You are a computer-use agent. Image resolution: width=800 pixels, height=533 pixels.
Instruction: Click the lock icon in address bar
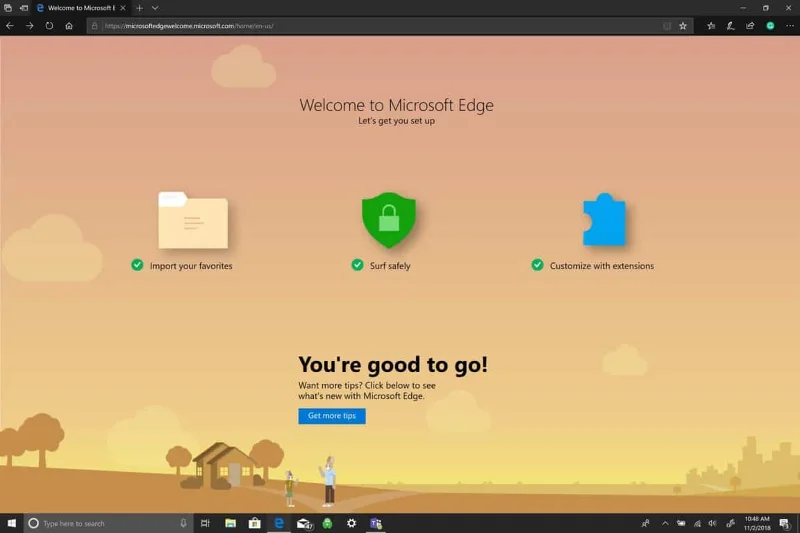point(94,26)
